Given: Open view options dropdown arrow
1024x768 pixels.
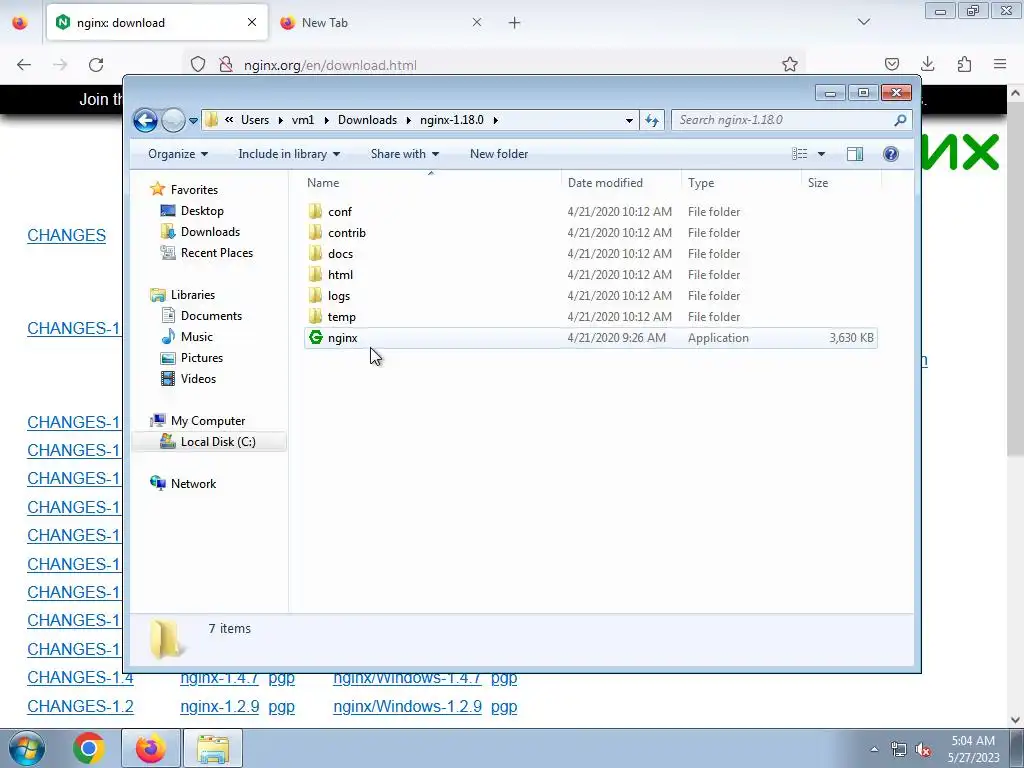Looking at the screenshot, I should tap(821, 154).
